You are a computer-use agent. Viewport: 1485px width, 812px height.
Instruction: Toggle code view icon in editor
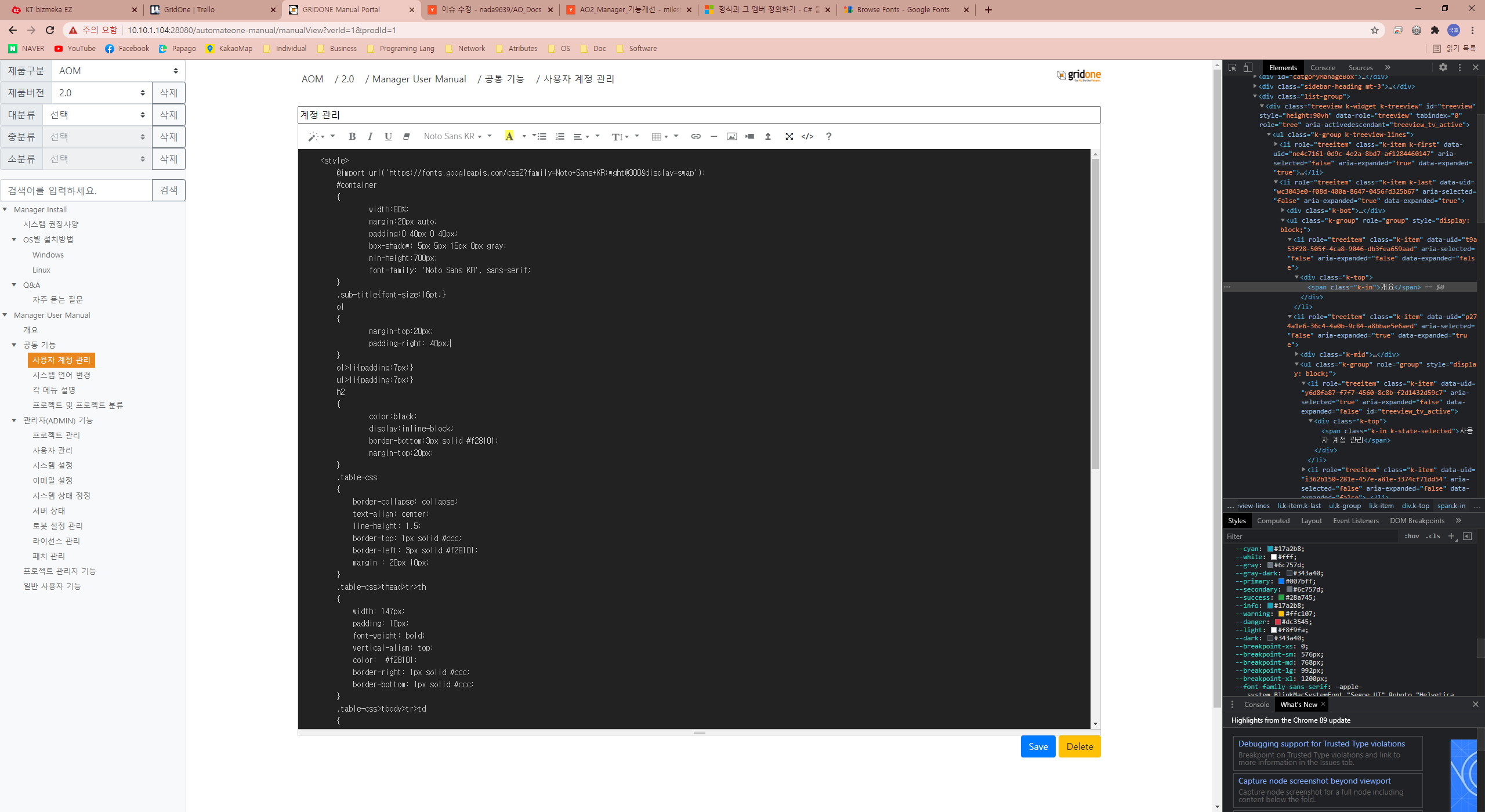pyautogui.click(x=807, y=136)
